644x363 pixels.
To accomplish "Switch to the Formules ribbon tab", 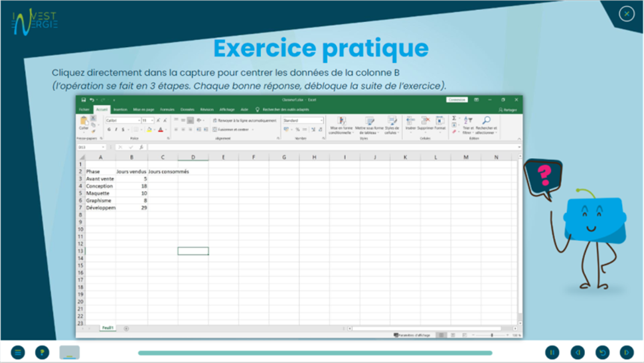I will coord(167,110).
